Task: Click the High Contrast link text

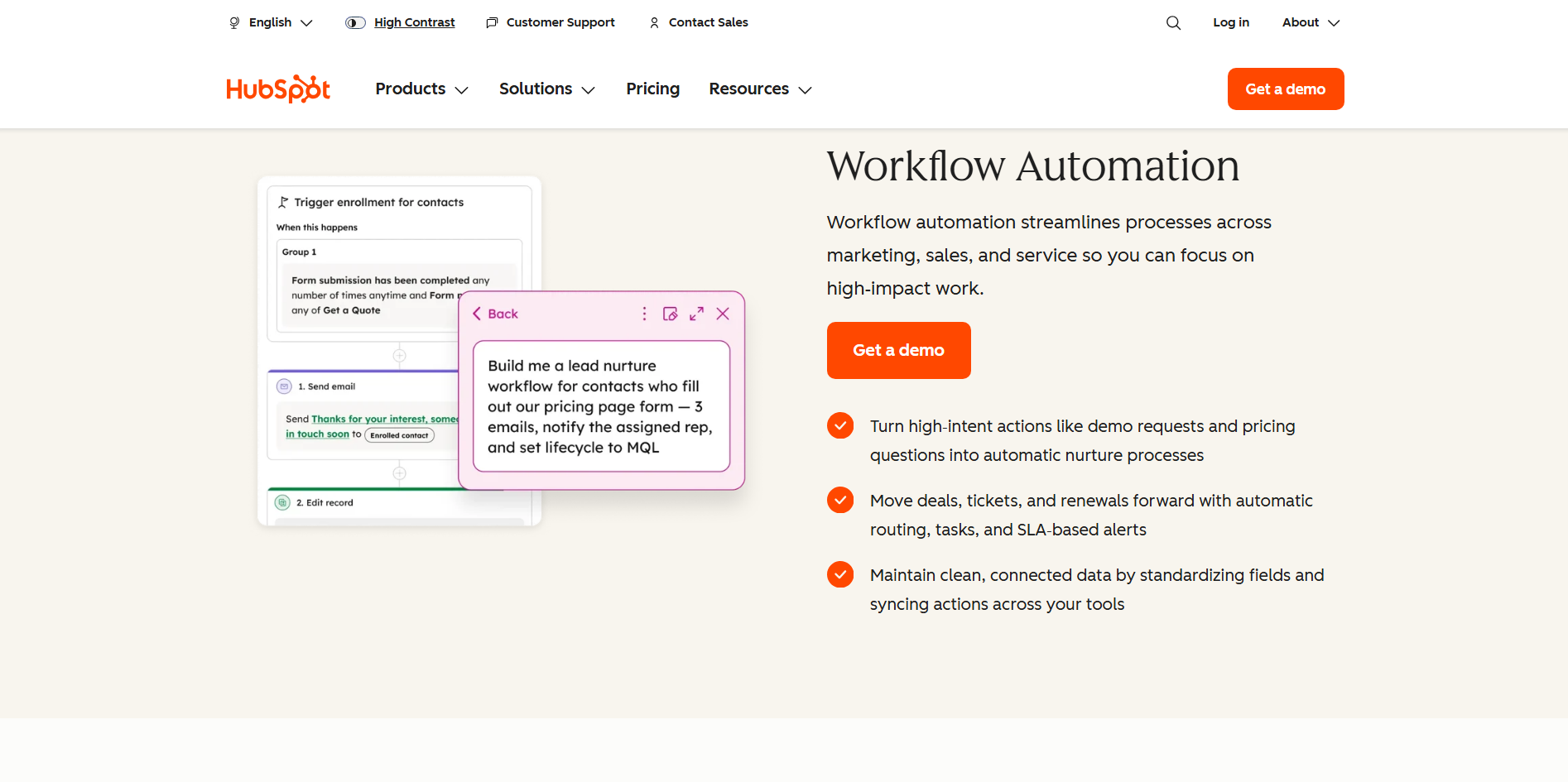Action: (x=414, y=22)
